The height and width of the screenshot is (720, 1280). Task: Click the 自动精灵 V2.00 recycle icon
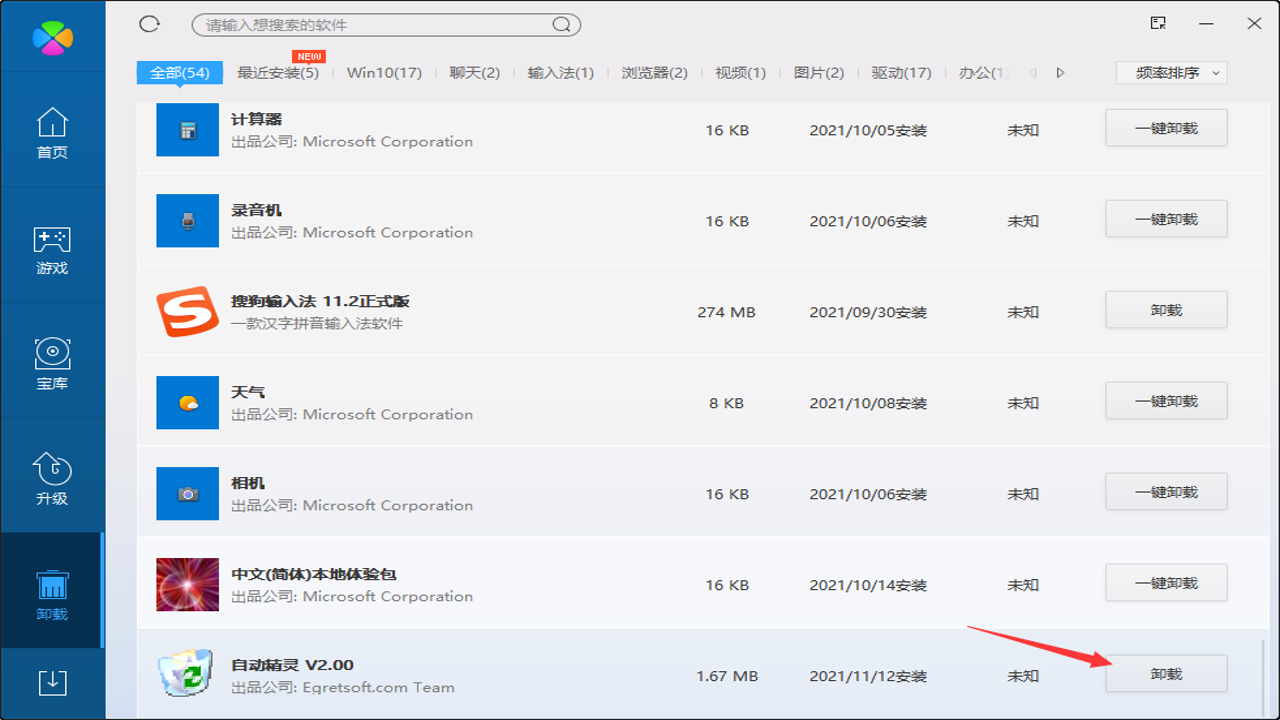[187, 673]
